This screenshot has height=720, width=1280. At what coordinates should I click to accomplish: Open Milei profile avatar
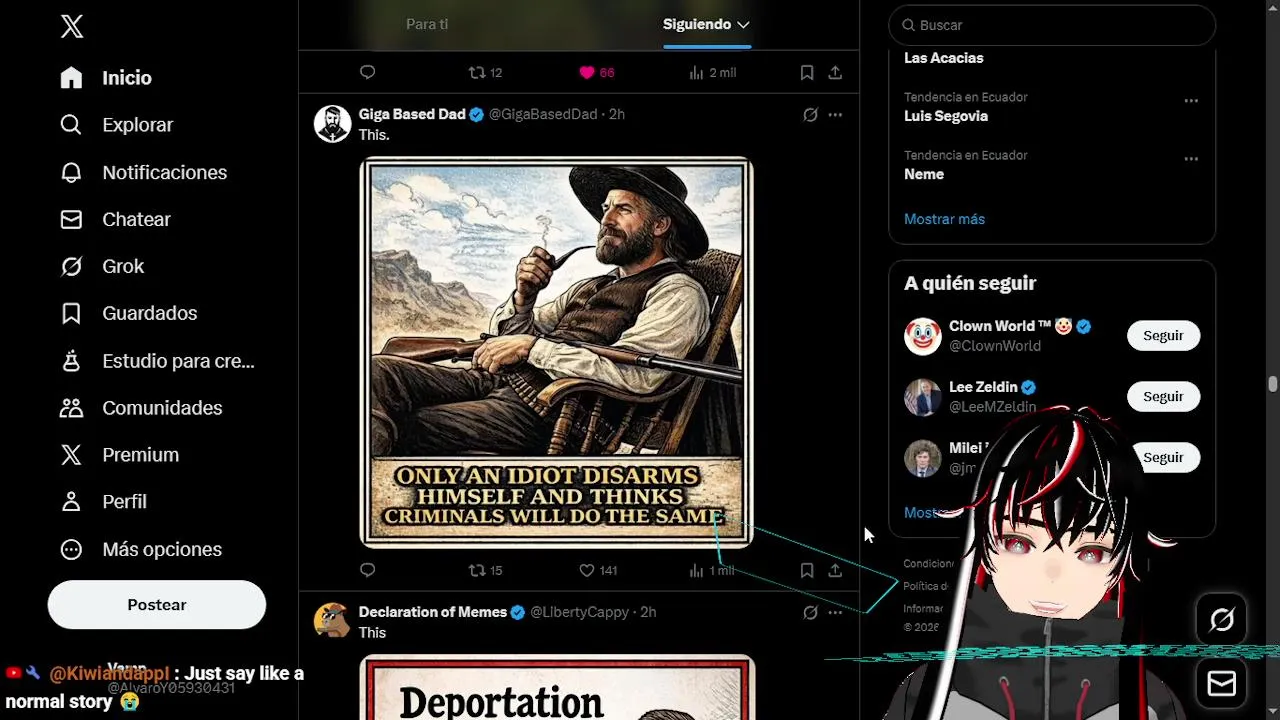pos(923,458)
